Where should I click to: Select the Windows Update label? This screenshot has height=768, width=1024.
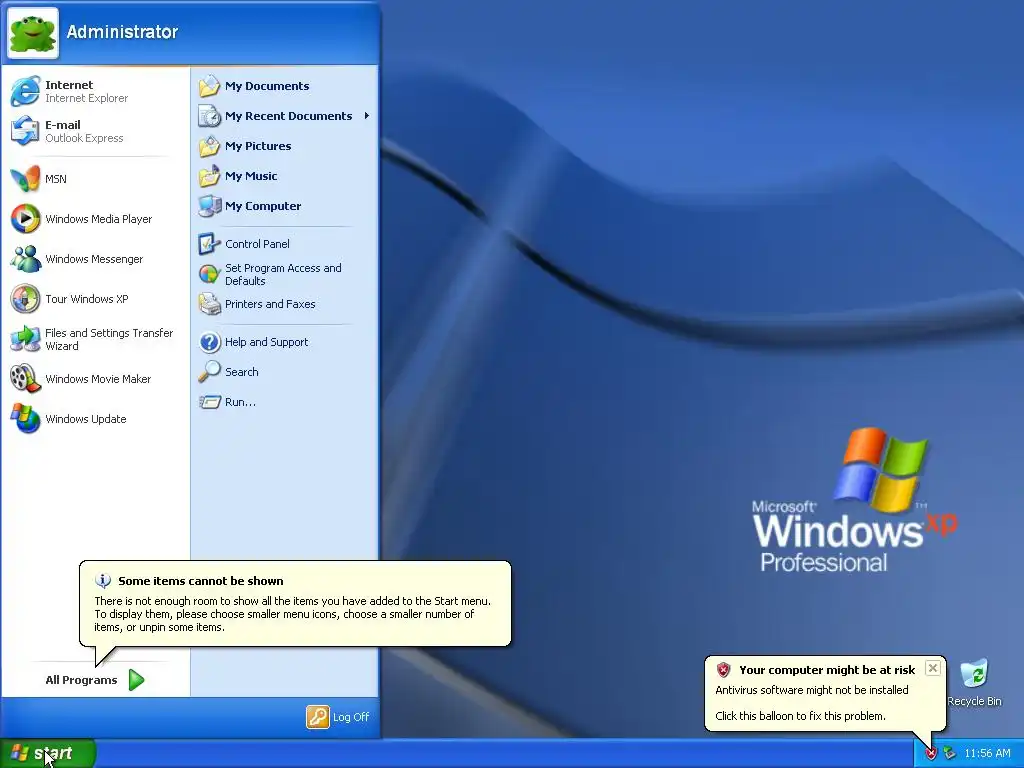(86, 419)
